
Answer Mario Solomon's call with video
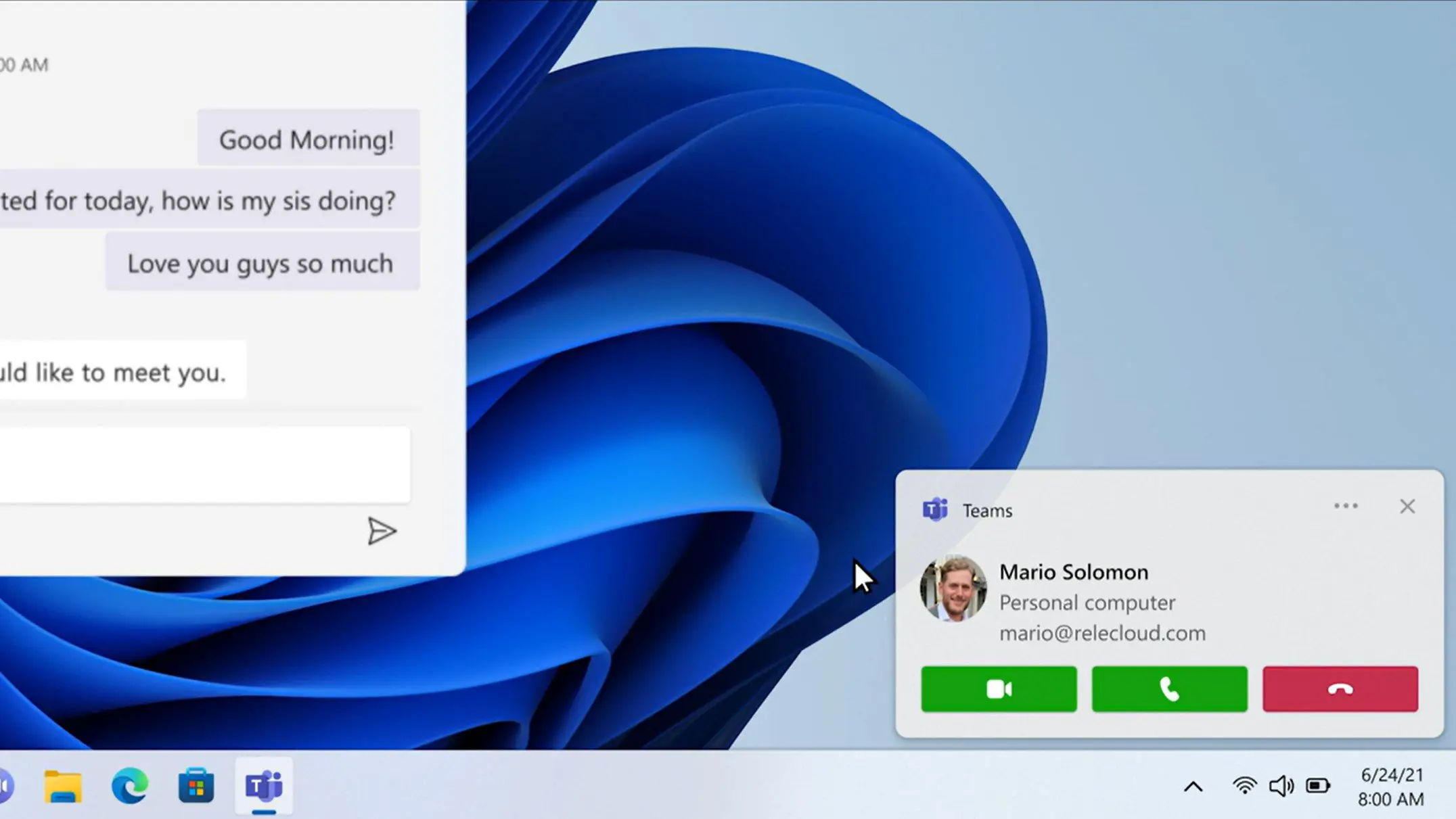tap(999, 689)
